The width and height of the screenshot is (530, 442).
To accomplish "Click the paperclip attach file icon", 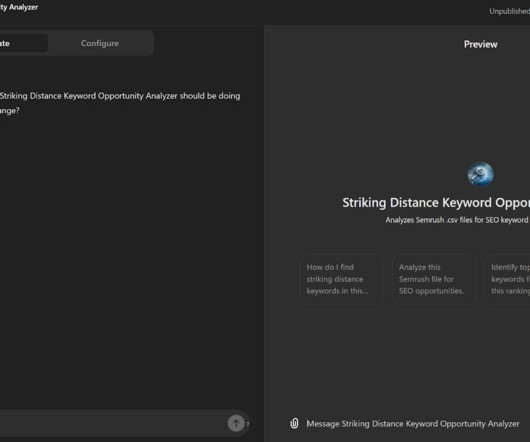I will [x=294, y=423].
